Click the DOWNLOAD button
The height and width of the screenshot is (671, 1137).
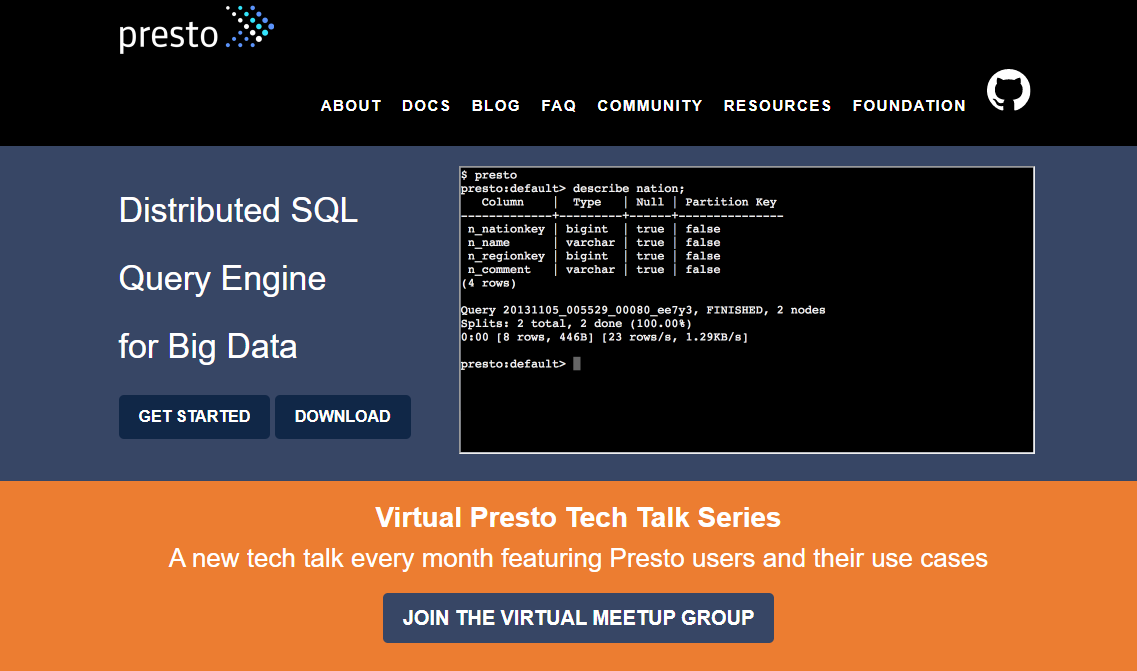pos(343,416)
